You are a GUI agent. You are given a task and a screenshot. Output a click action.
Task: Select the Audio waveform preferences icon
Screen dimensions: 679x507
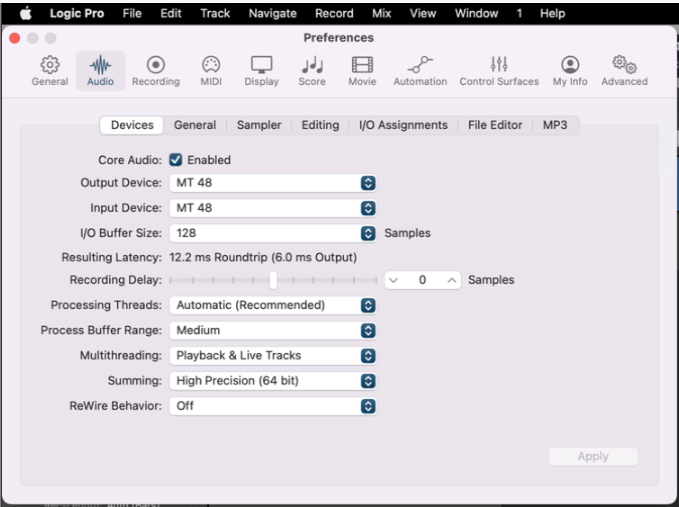[100, 65]
